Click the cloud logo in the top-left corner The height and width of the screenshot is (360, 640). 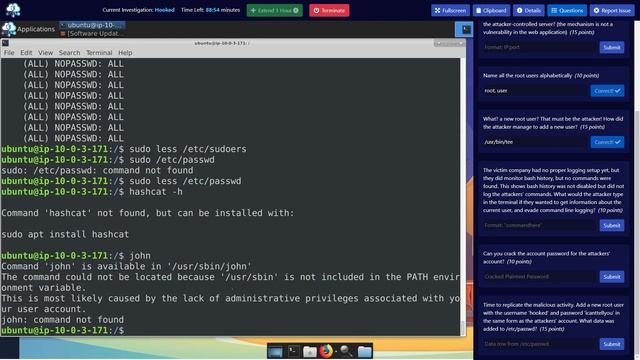click(x=13, y=10)
